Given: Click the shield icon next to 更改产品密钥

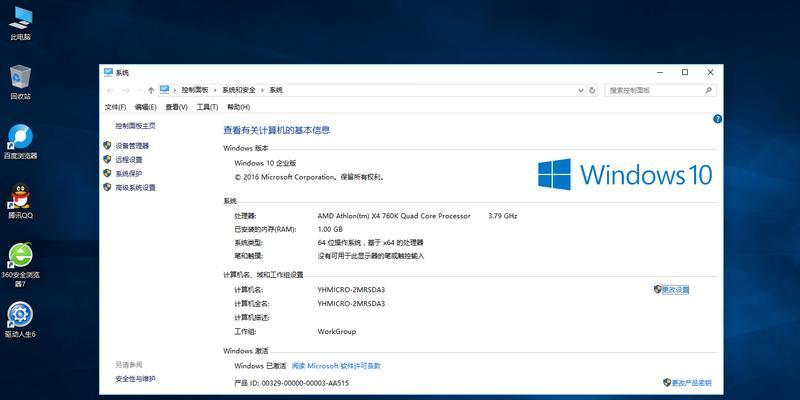Looking at the screenshot, I should (667, 382).
